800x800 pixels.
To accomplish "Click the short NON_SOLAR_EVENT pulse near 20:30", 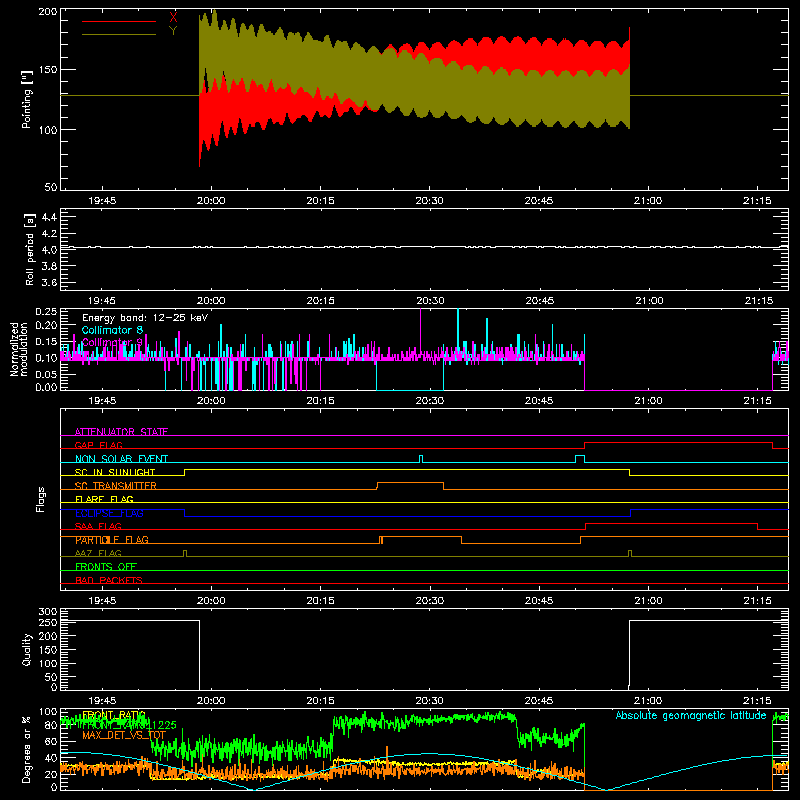I will [421, 459].
